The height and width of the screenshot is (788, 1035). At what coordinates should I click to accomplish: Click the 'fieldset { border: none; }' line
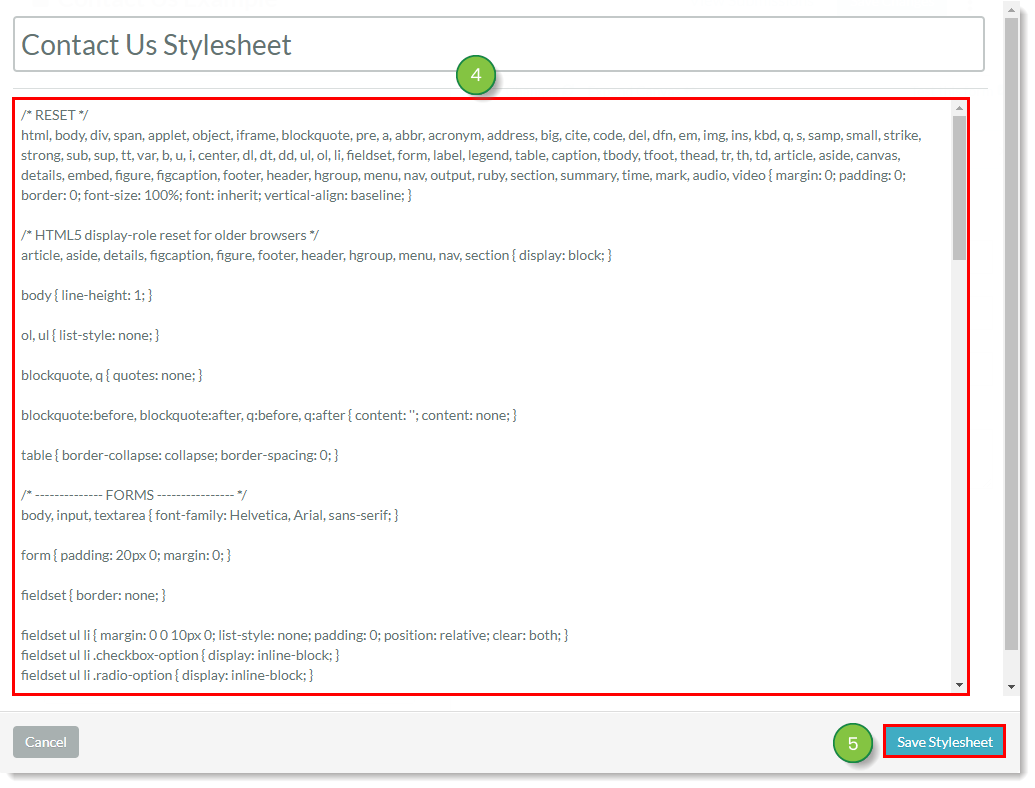(x=93, y=595)
